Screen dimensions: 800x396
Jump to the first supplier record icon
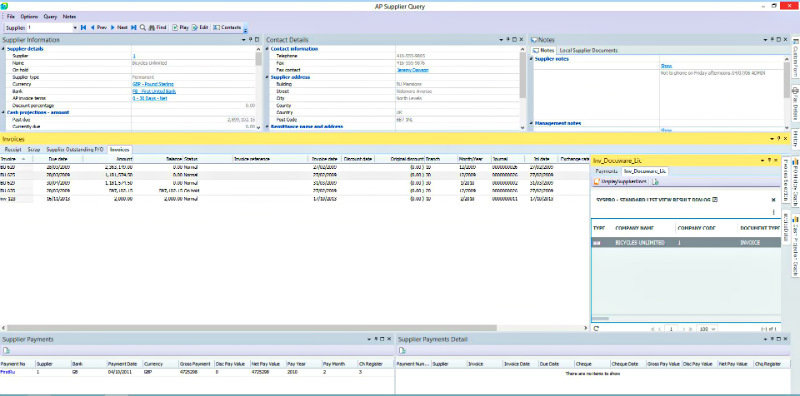click(x=83, y=28)
